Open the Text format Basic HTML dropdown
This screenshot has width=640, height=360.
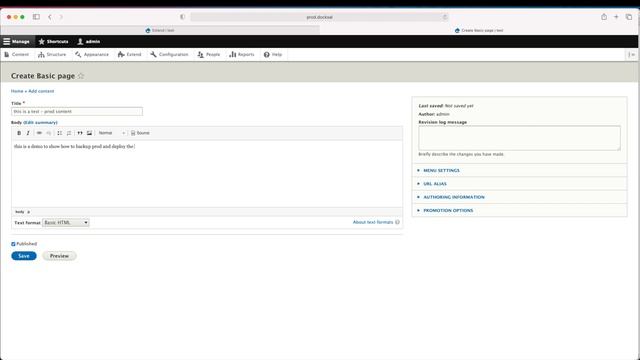click(x=66, y=222)
